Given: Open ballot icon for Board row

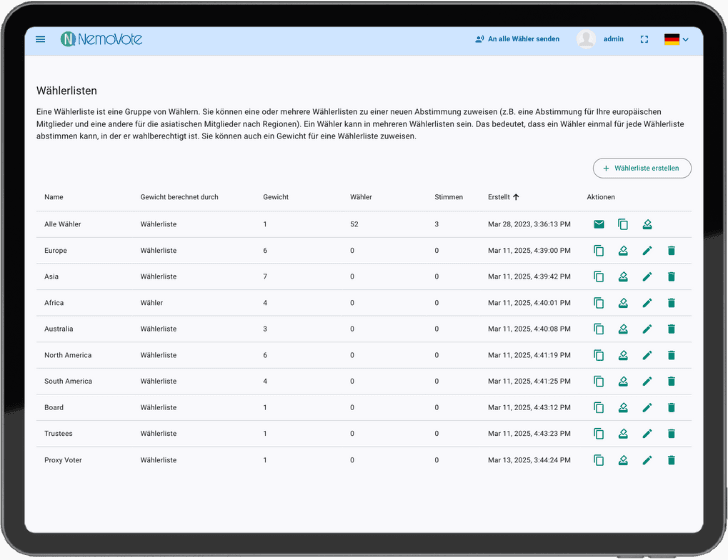Looking at the screenshot, I should click(623, 408).
